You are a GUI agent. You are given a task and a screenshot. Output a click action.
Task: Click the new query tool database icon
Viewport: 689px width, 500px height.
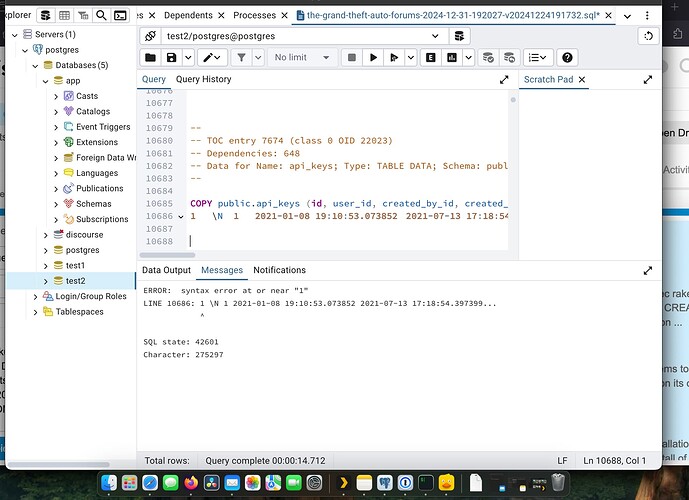coord(459,36)
